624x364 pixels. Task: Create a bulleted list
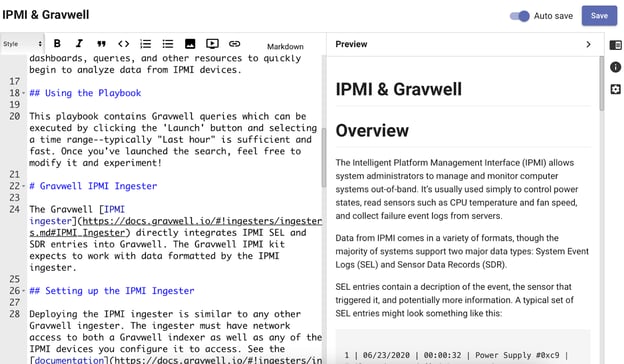point(168,43)
